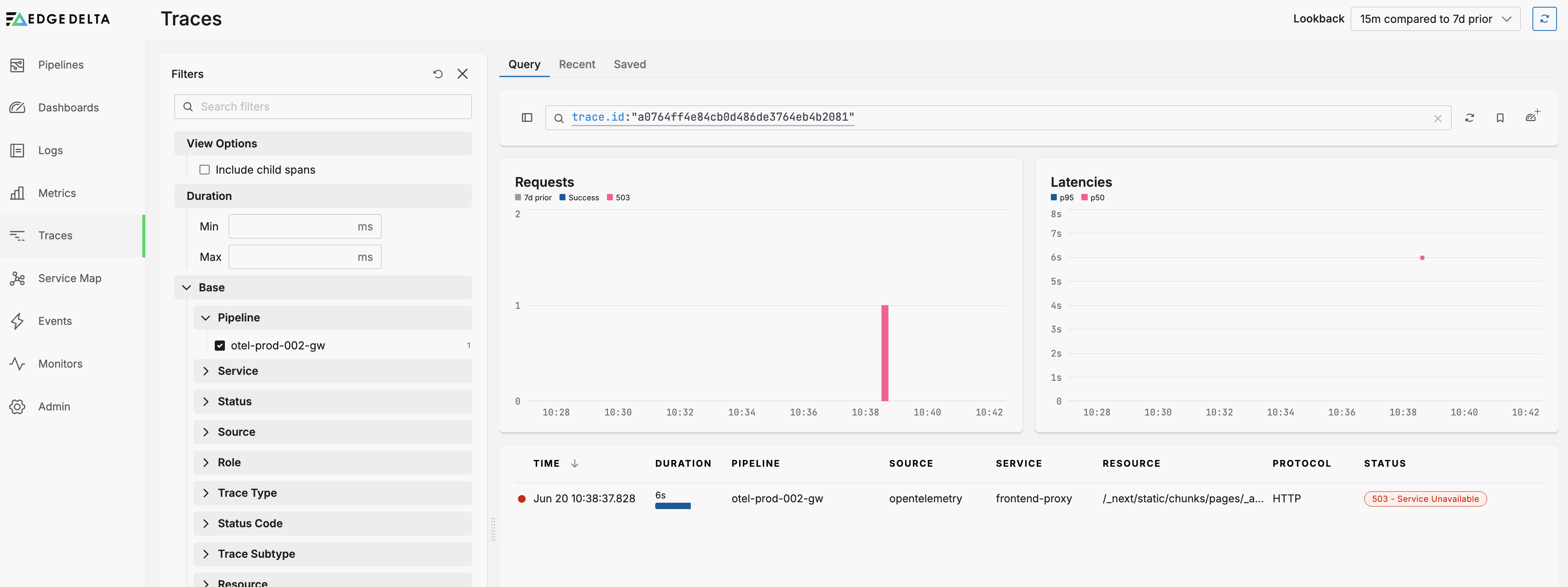Screen dimensions: 1568x587
Task: Expand the Trace Type filter section
Action: pyautogui.click(x=332, y=493)
